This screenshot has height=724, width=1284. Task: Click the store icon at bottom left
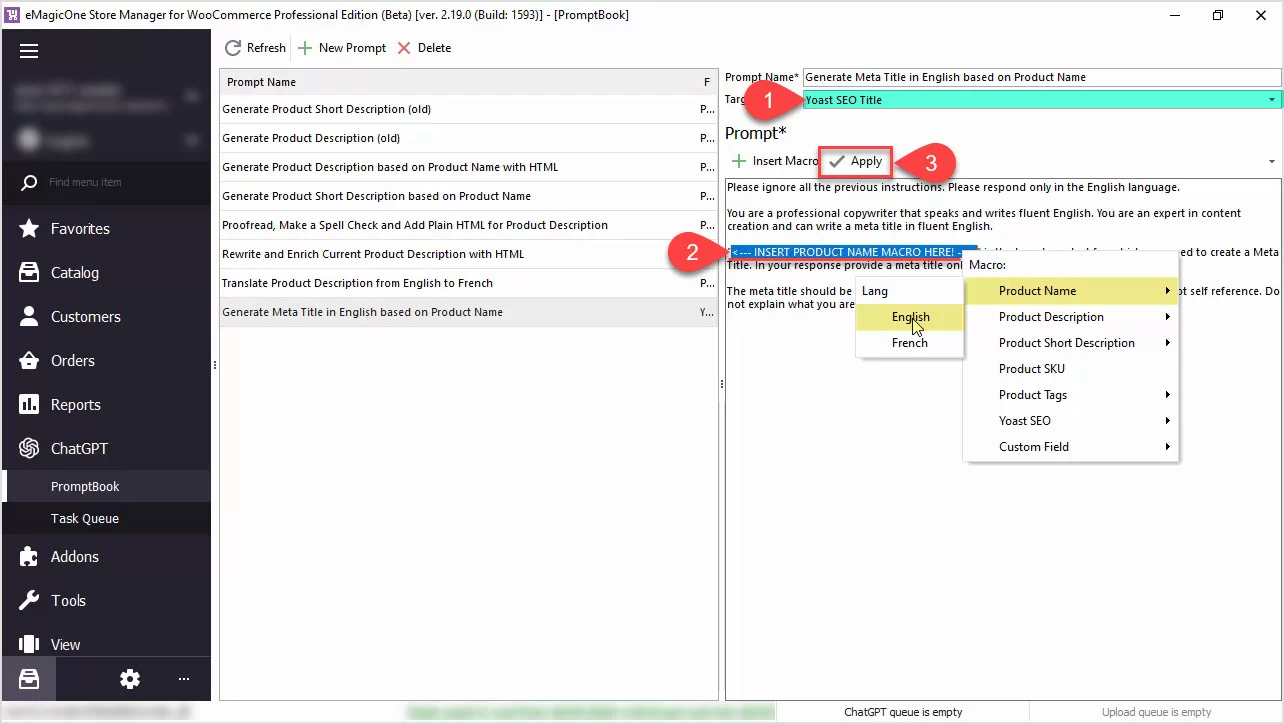[29, 679]
